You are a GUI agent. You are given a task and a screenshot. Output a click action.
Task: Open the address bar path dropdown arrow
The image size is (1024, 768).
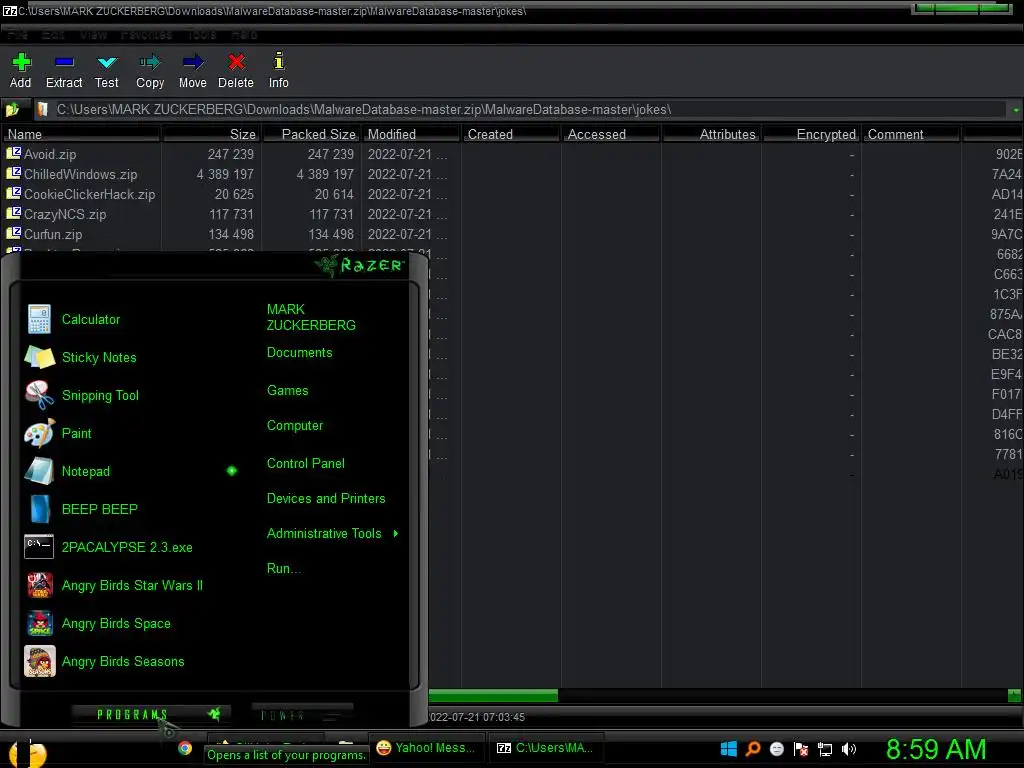coord(1016,110)
